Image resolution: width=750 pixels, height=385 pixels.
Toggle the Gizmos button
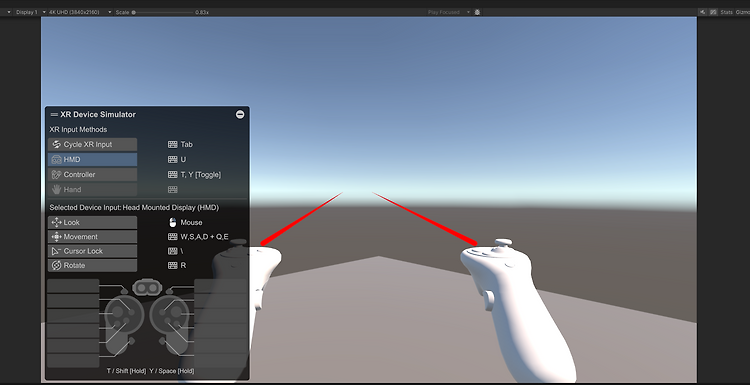tap(742, 12)
